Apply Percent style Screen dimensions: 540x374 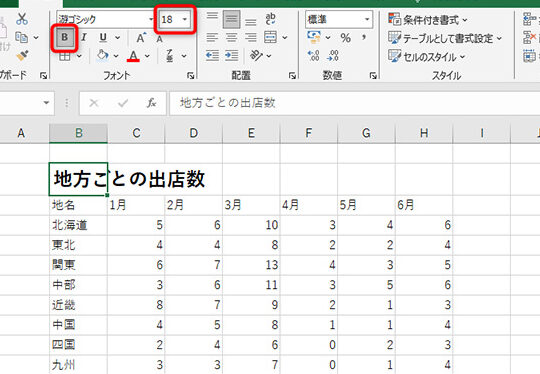pyautogui.click(x=345, y=38)
